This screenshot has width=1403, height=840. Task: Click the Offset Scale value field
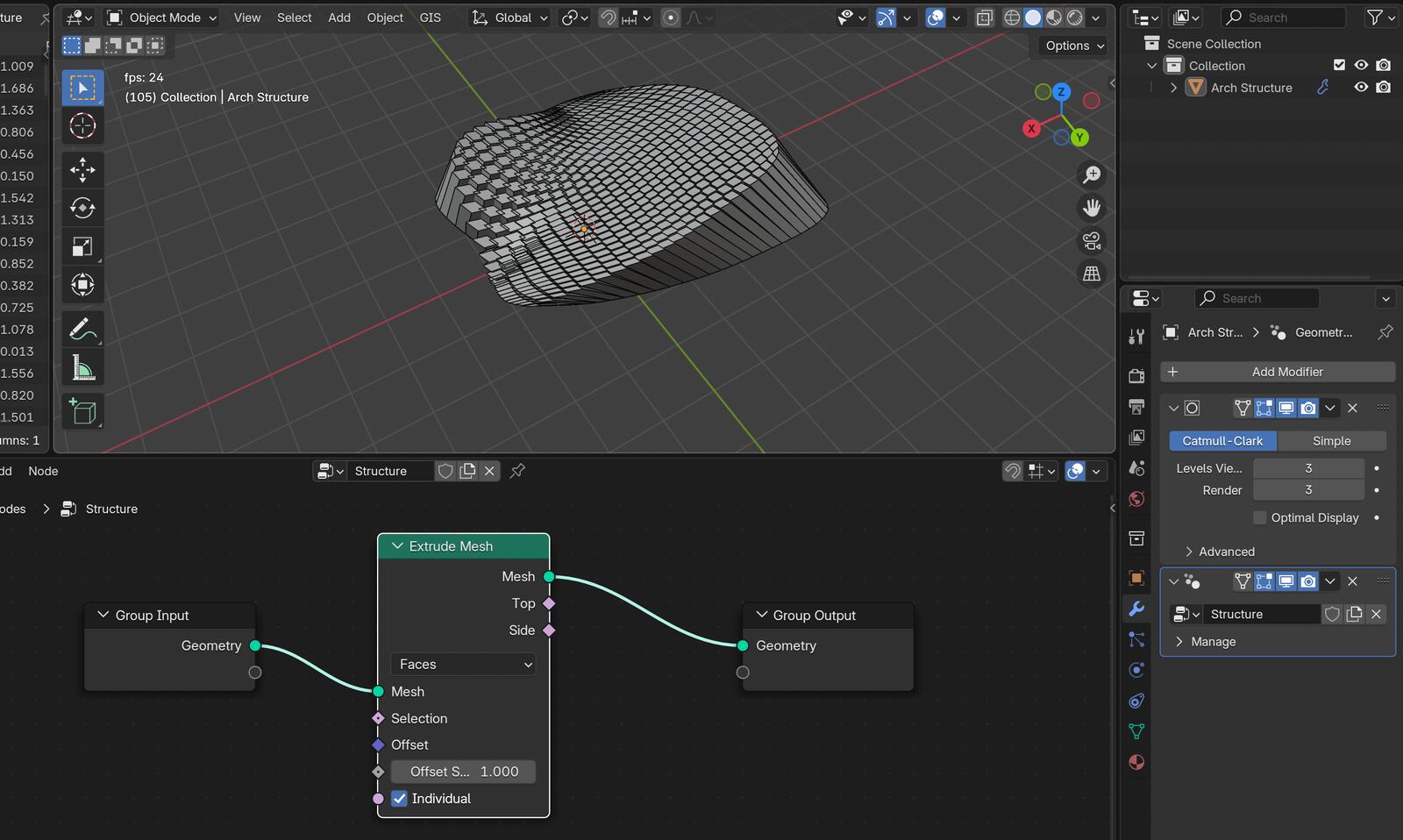click(463, 772)
